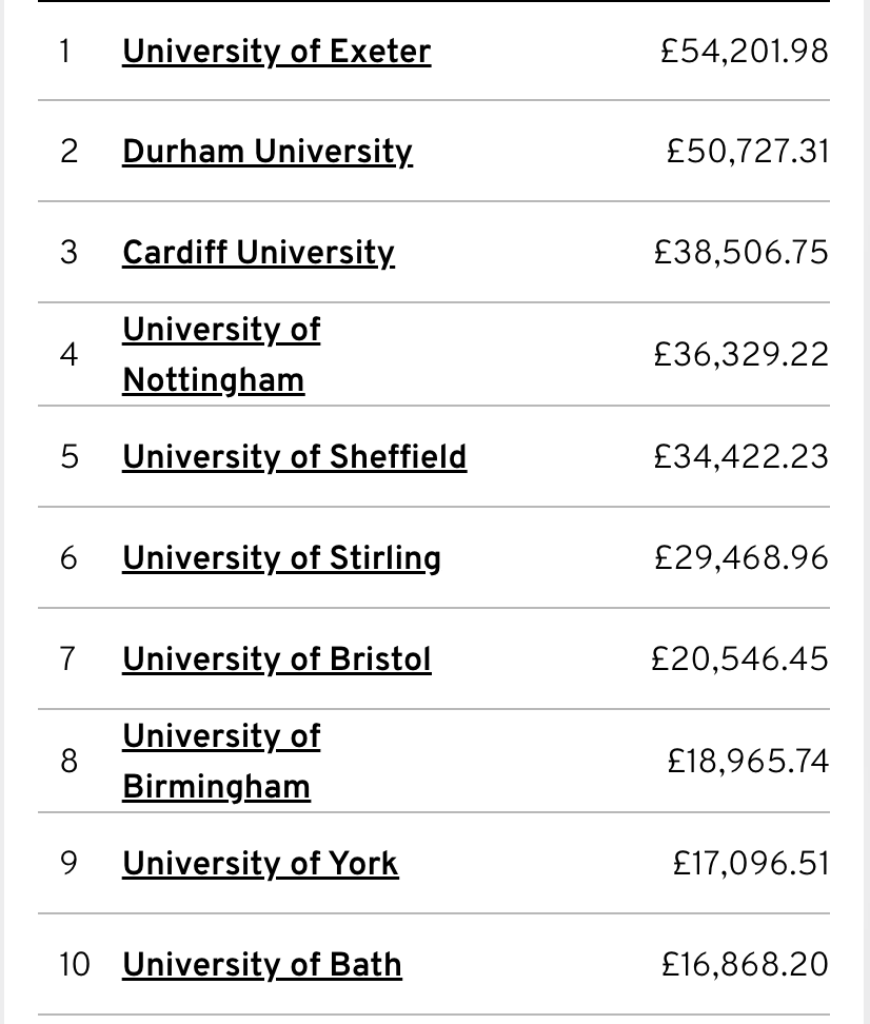Image resolution: width=870 pixels, height=1024 pixels.
Task: Click rank number 10 beside Bath
Action: (74, 965)
